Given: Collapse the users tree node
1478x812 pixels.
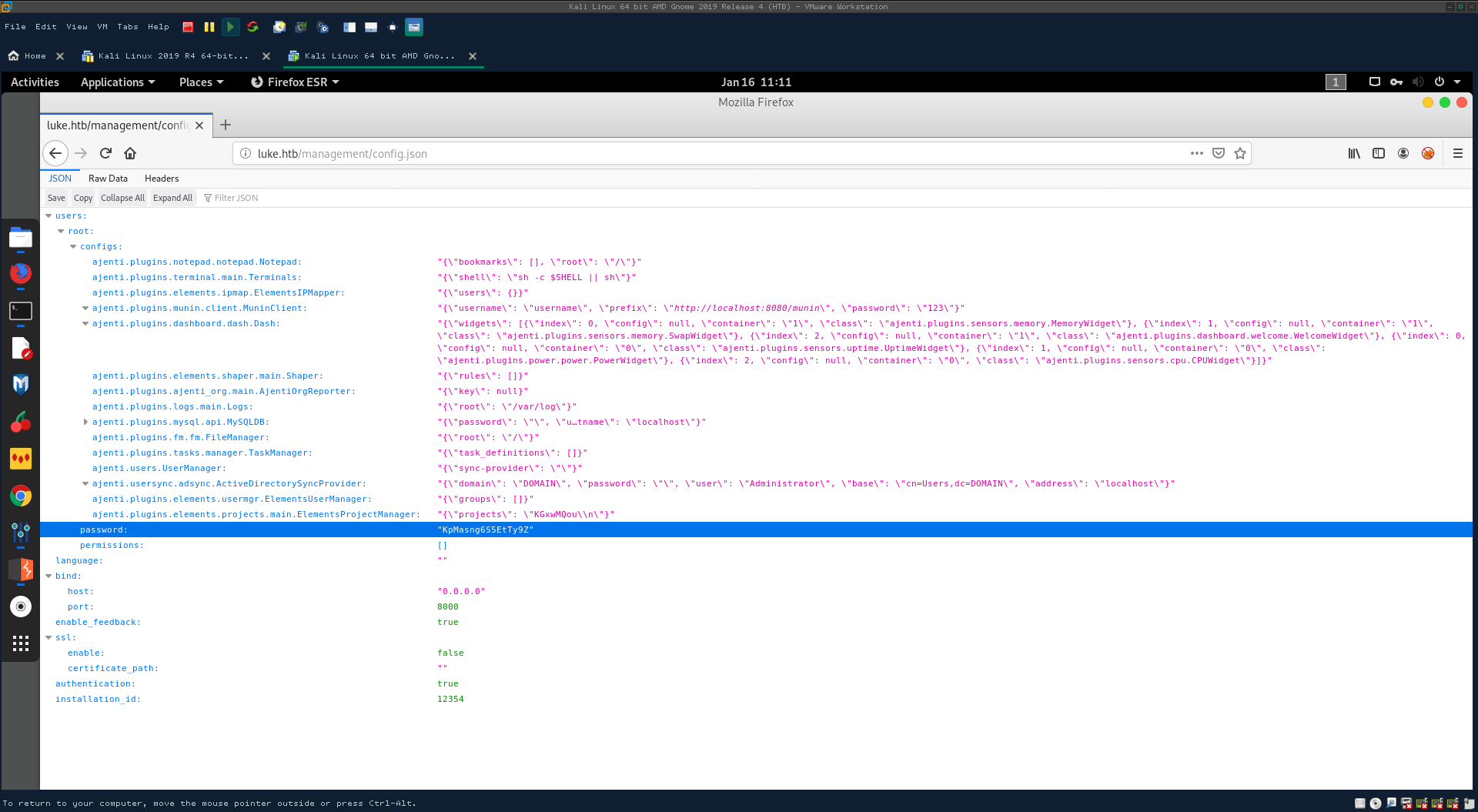Looking at the screenshot, I should pos(48,216).
